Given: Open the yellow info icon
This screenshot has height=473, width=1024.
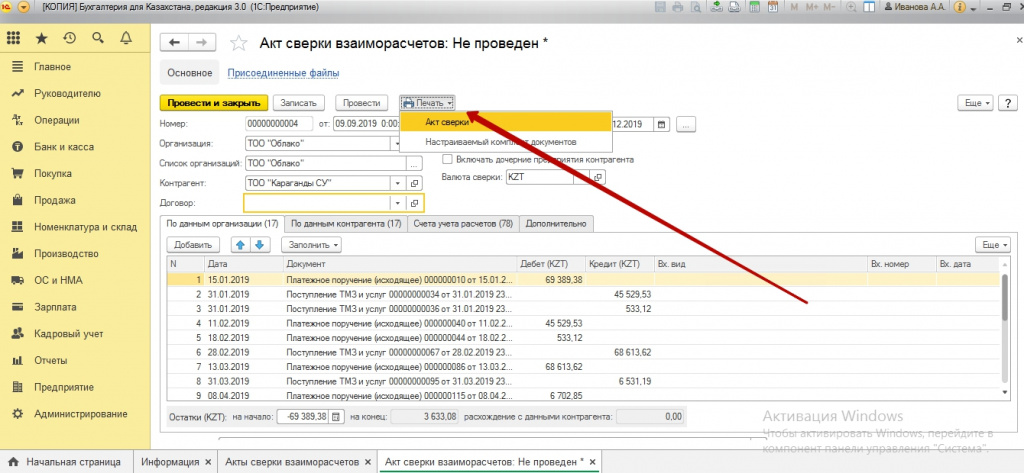Looking at the screenshot, I should [960, 7].
